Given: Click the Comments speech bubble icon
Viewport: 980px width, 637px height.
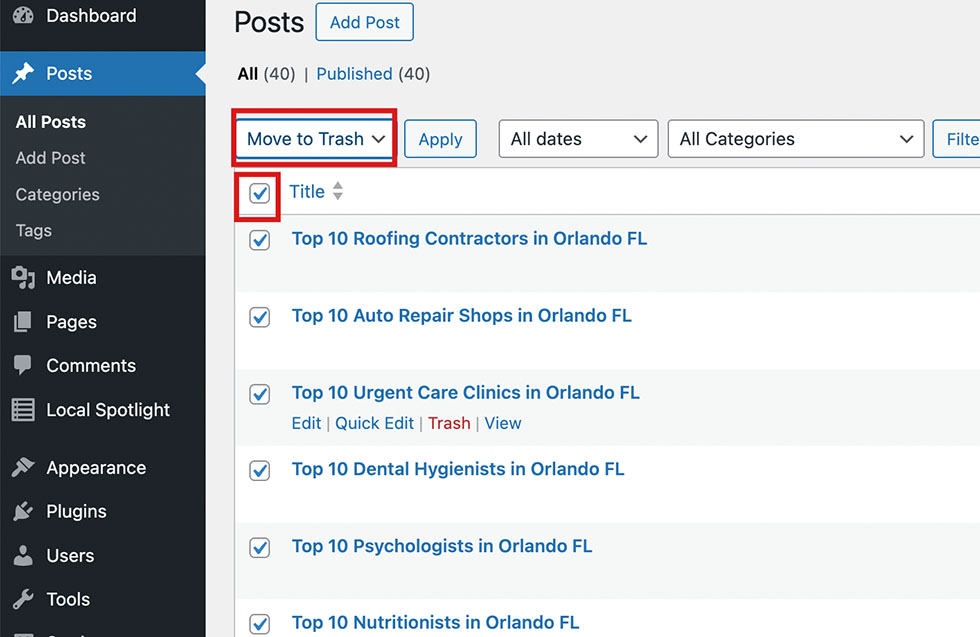Looking at the screenshot, I should click(23, 366).
